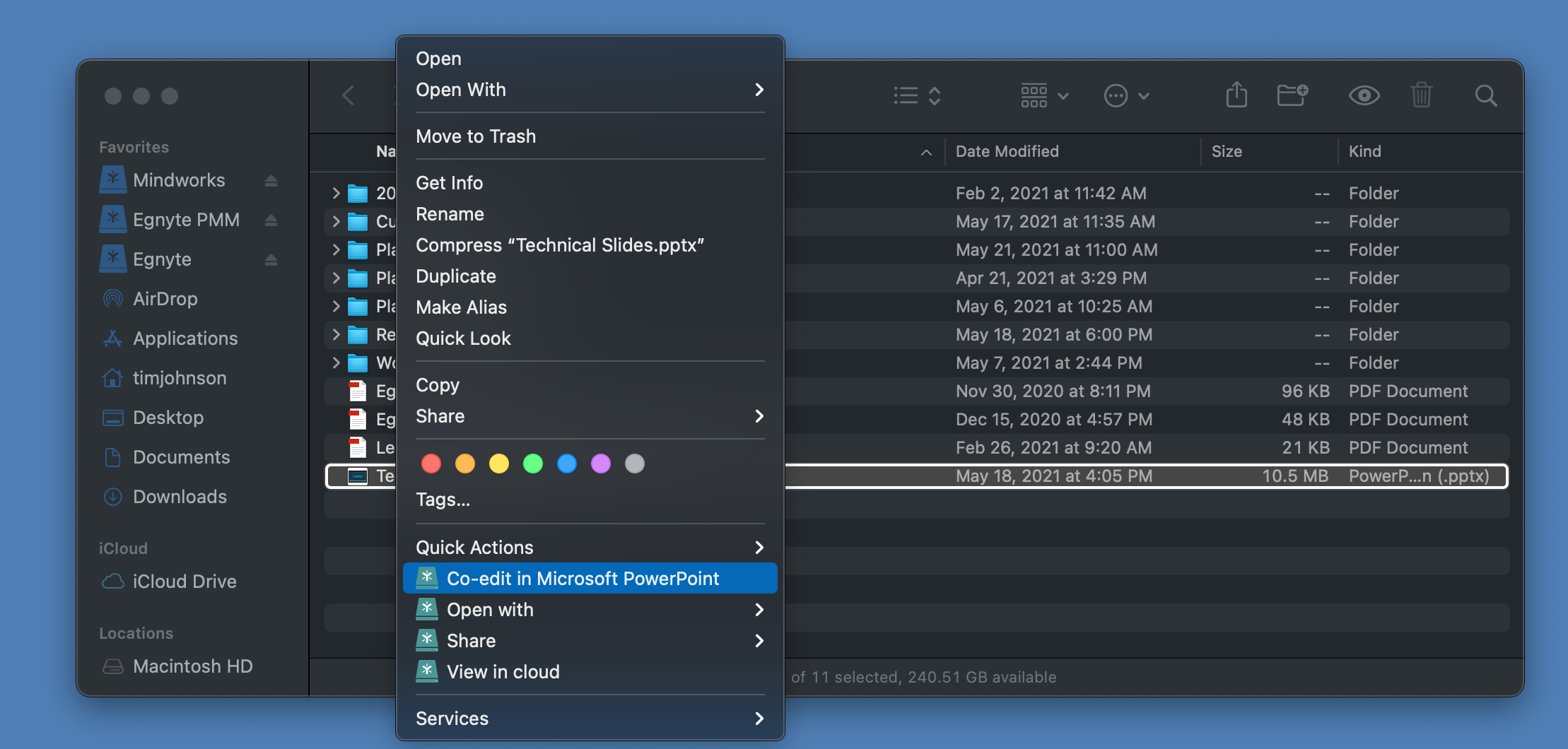Screen dimensions: 1568x749
Task: Choose Move to Trash from context menu
Action: pyautogui.click(x=476, y=136)
